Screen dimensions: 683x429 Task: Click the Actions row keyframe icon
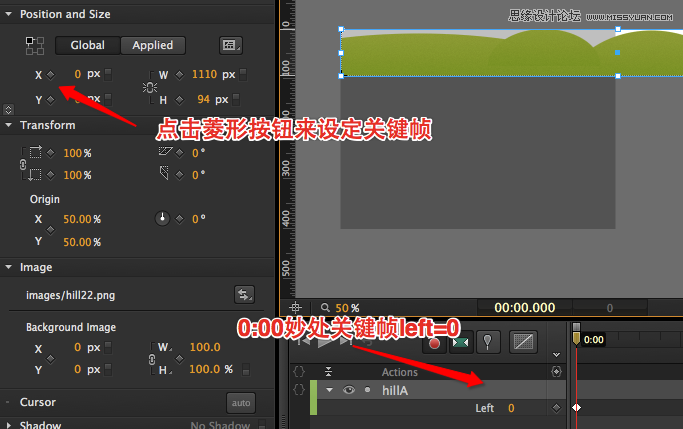[x=556, y=372]
